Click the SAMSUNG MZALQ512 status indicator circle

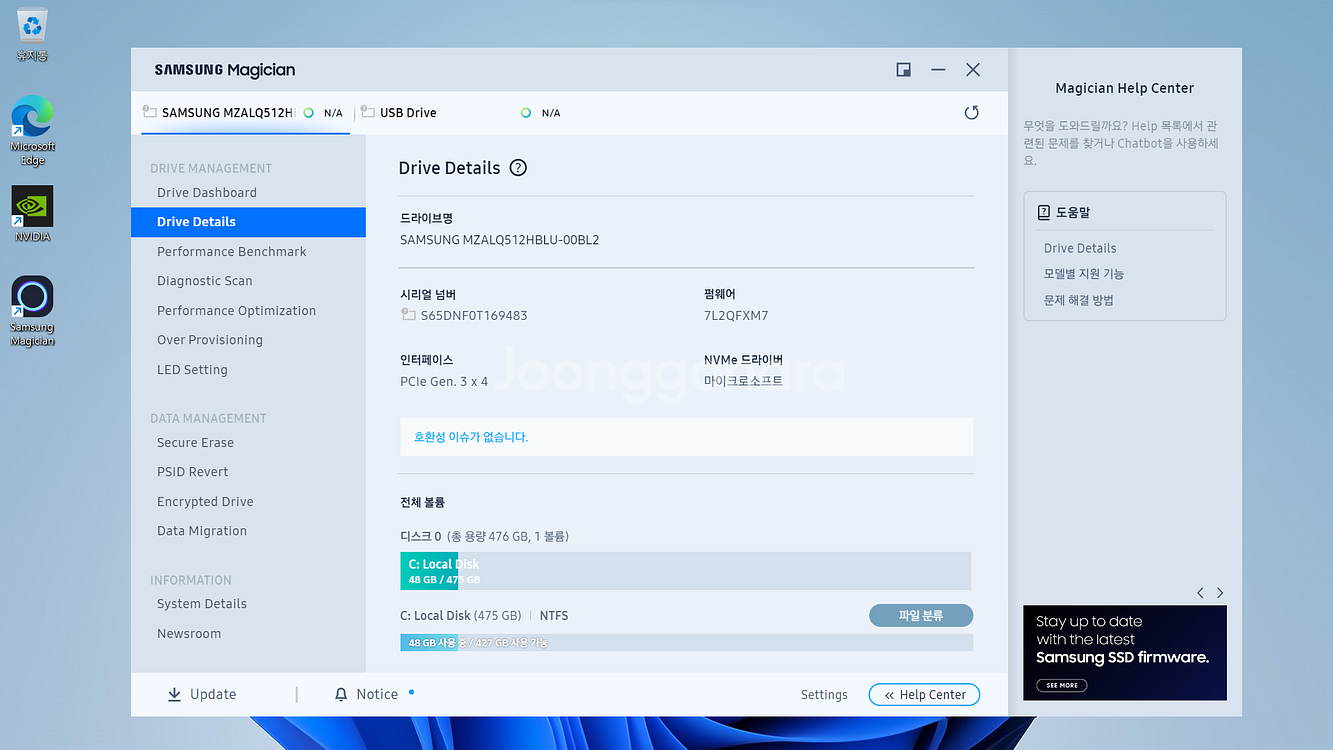[x=308, y=113]
